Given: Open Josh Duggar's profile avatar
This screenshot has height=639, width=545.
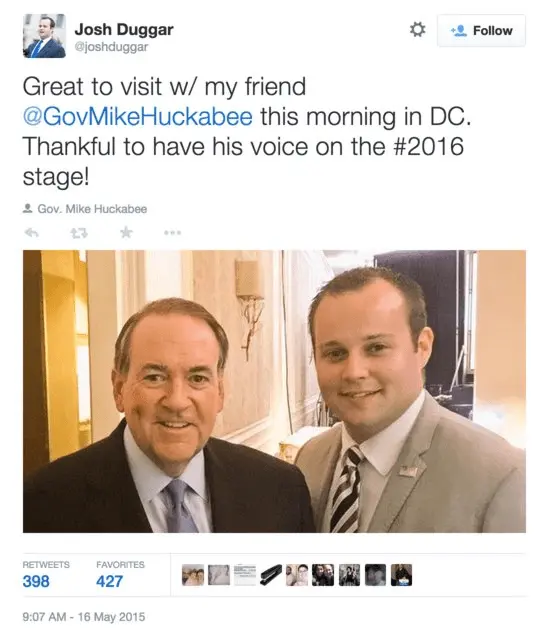Looking at the screenshot, I should (x=44, y=36).
